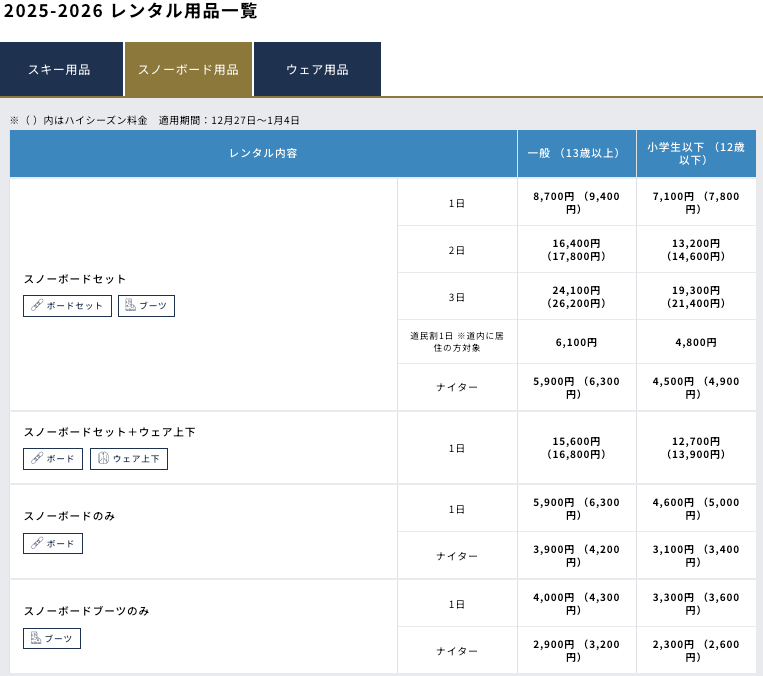Click the 2025-2026 レンタル用品一覧 heading
The image size is (763, 676).
tap(130, 11)
